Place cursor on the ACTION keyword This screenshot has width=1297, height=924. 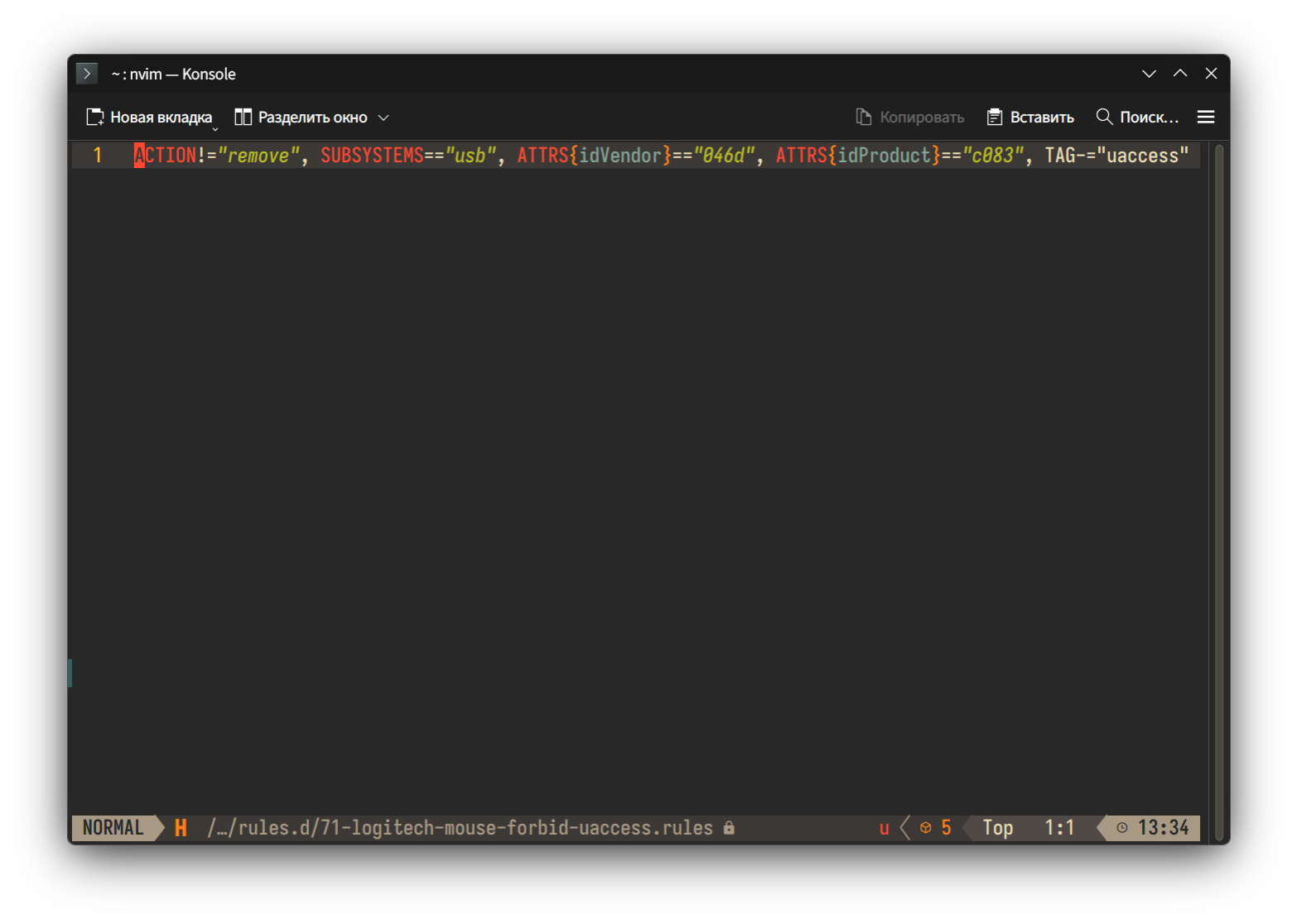tap(166, 156)
